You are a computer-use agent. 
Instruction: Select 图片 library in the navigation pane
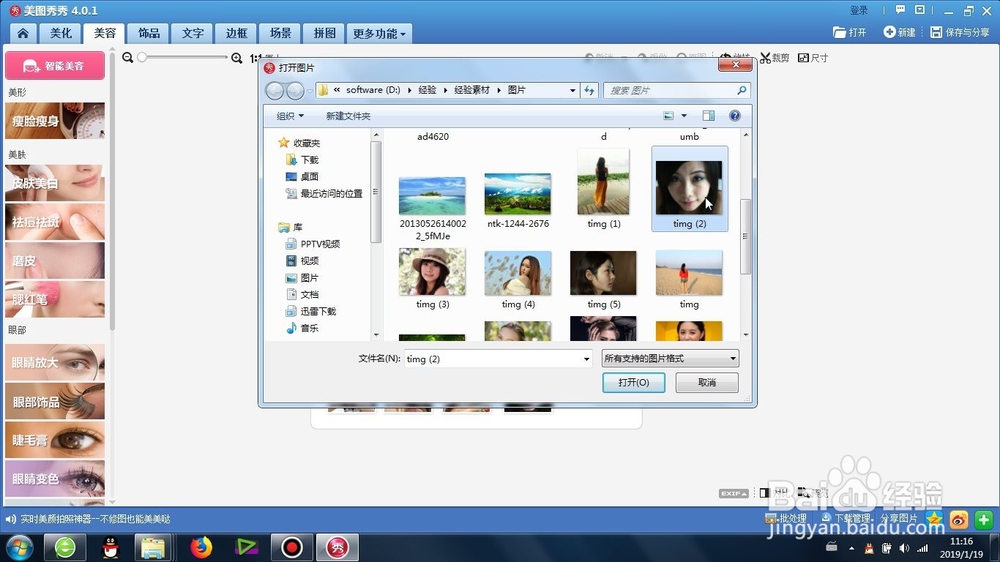click(x=302, y=277)
